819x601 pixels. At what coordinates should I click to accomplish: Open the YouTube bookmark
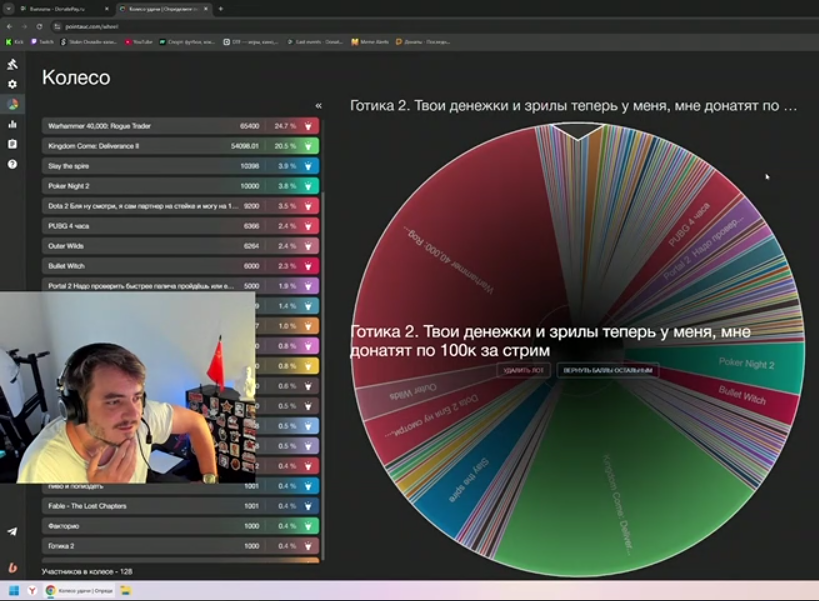tap(138, 42)
